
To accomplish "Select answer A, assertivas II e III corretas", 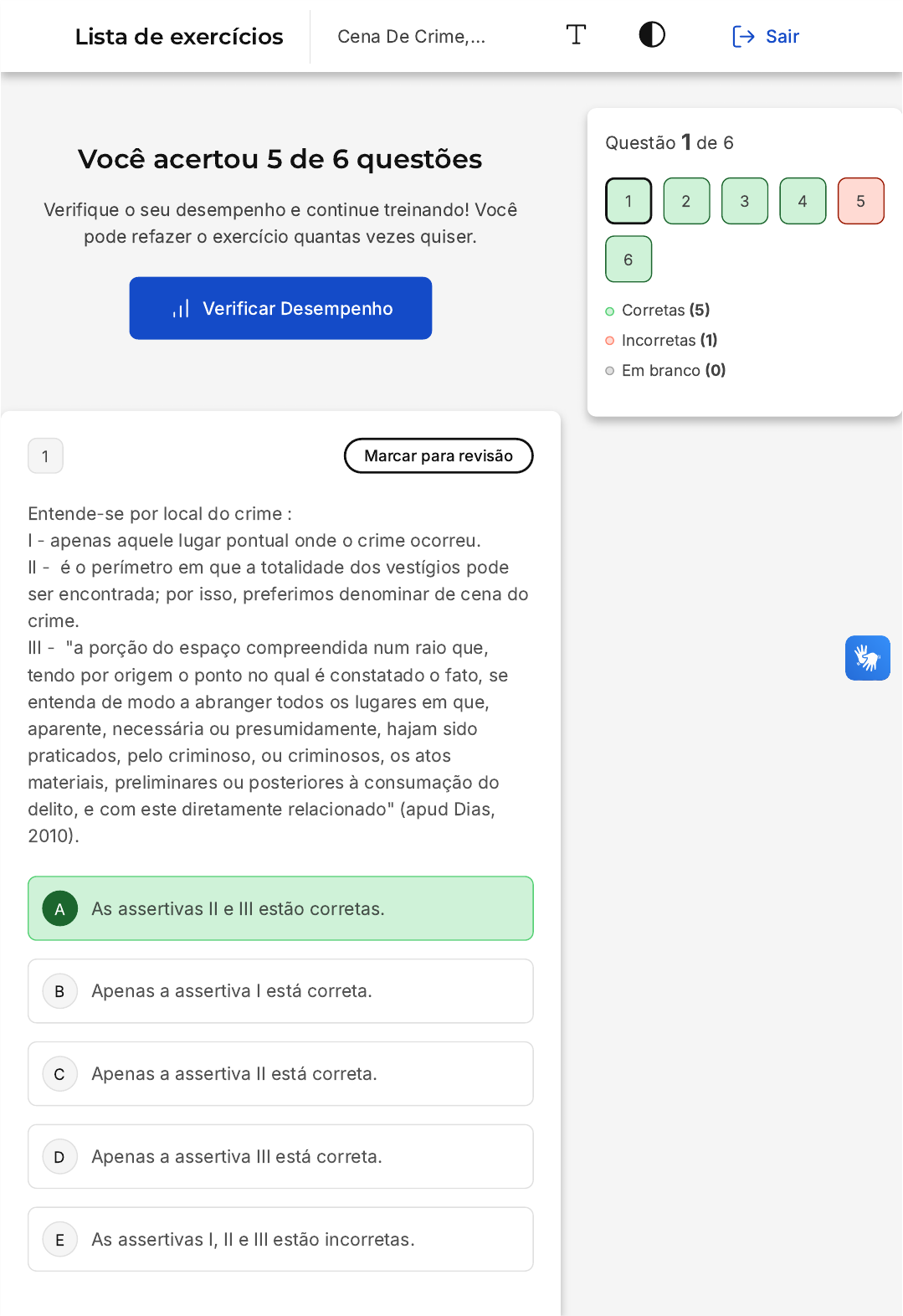I will 280,908.
